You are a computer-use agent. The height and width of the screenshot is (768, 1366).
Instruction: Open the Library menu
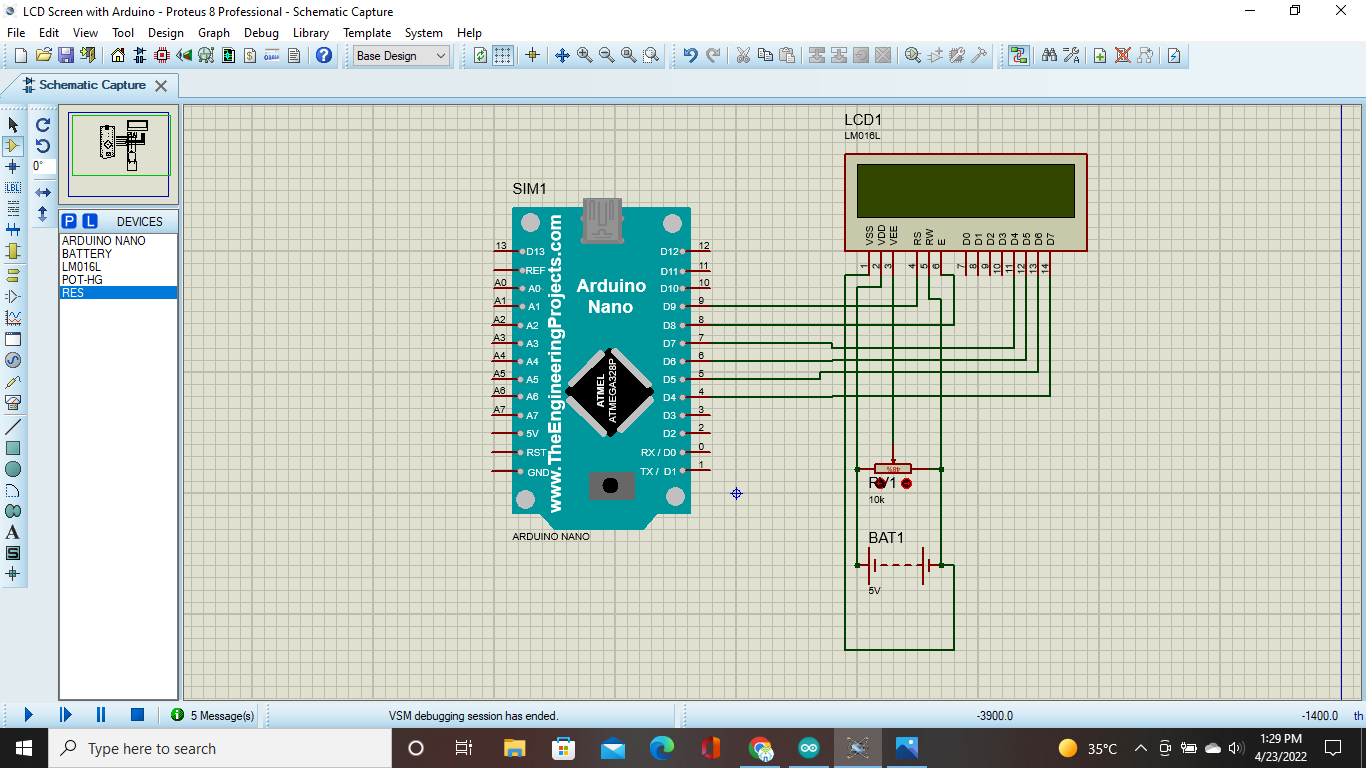(311, 33)
